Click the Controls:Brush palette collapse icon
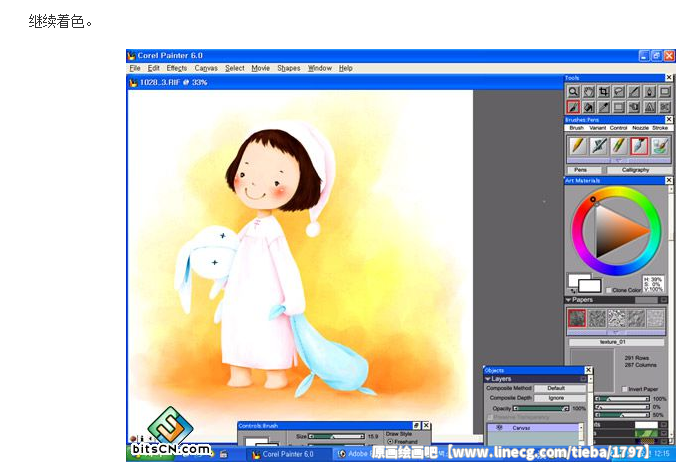The image size is (690, 471). [x=416, y=426]
